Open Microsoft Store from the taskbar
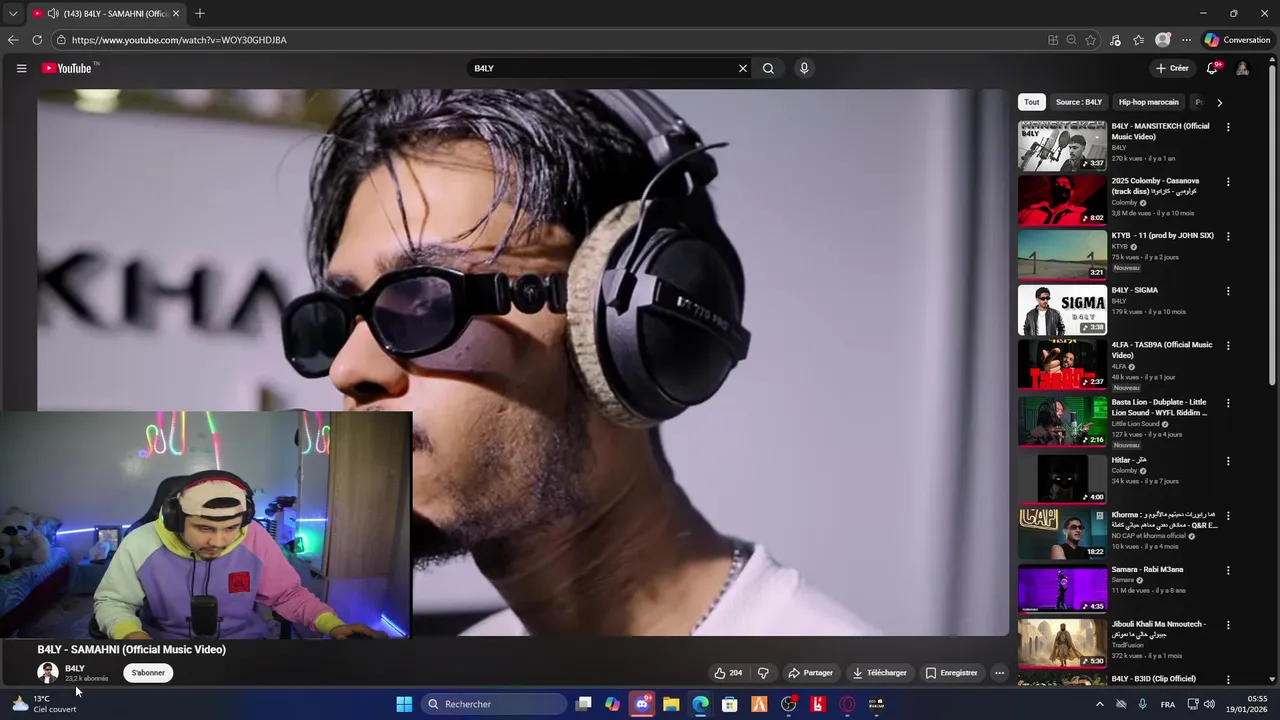The image size is (1280, 720). [730, 704]
